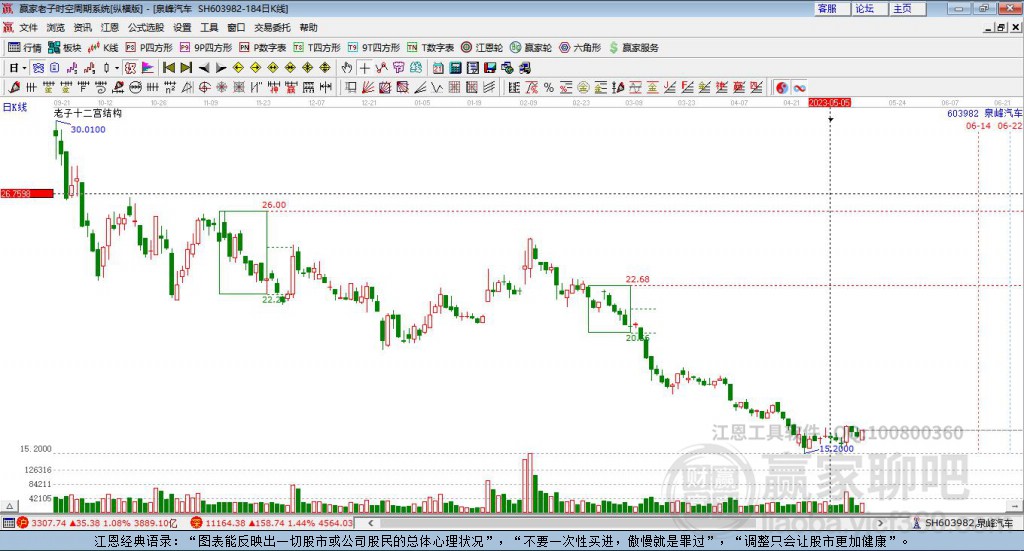Select the n² square cycle icon
Viewport: 1024px width, 551px height.
pos(170,87)
